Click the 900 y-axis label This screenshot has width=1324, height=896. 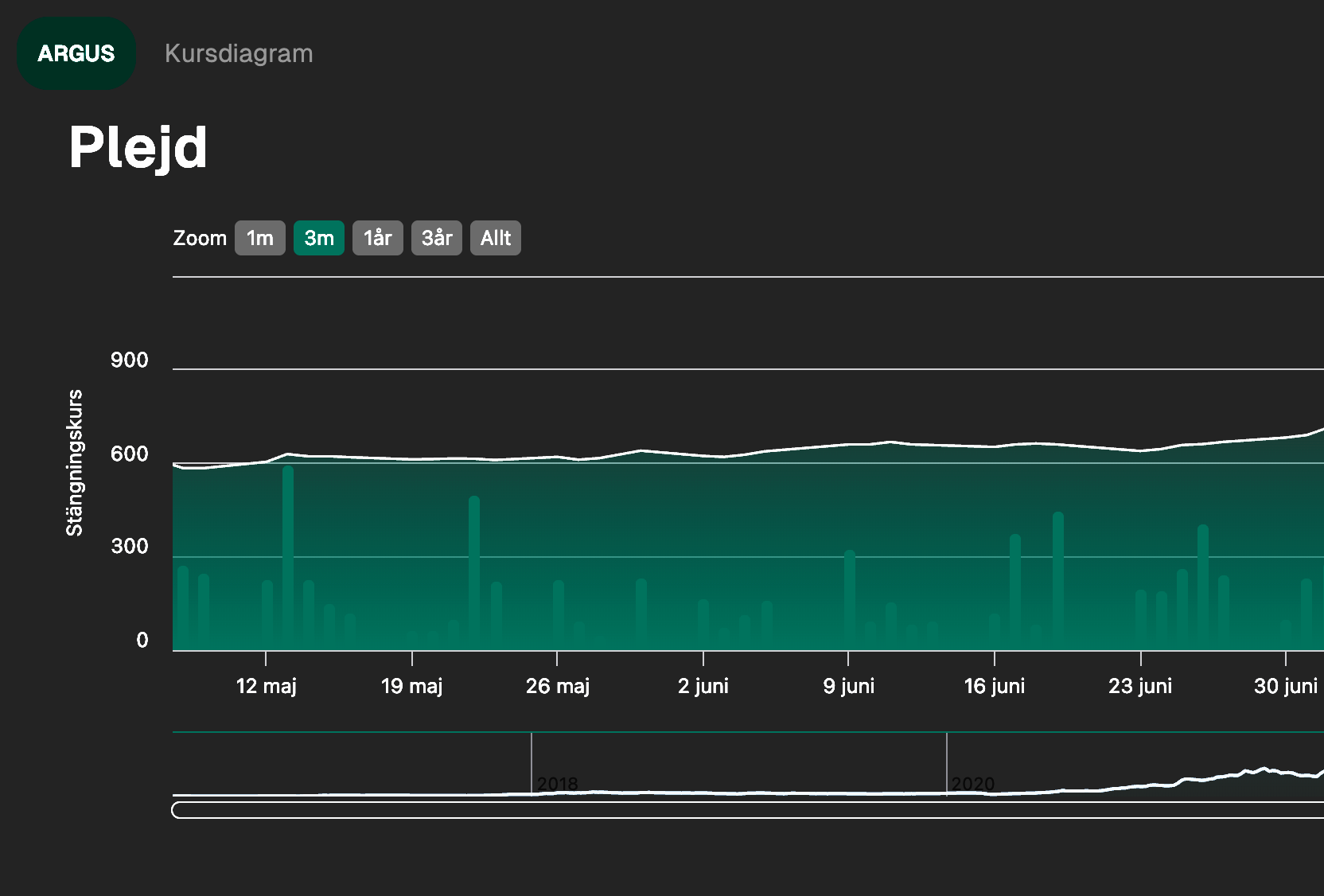click(x=130, y=360)
